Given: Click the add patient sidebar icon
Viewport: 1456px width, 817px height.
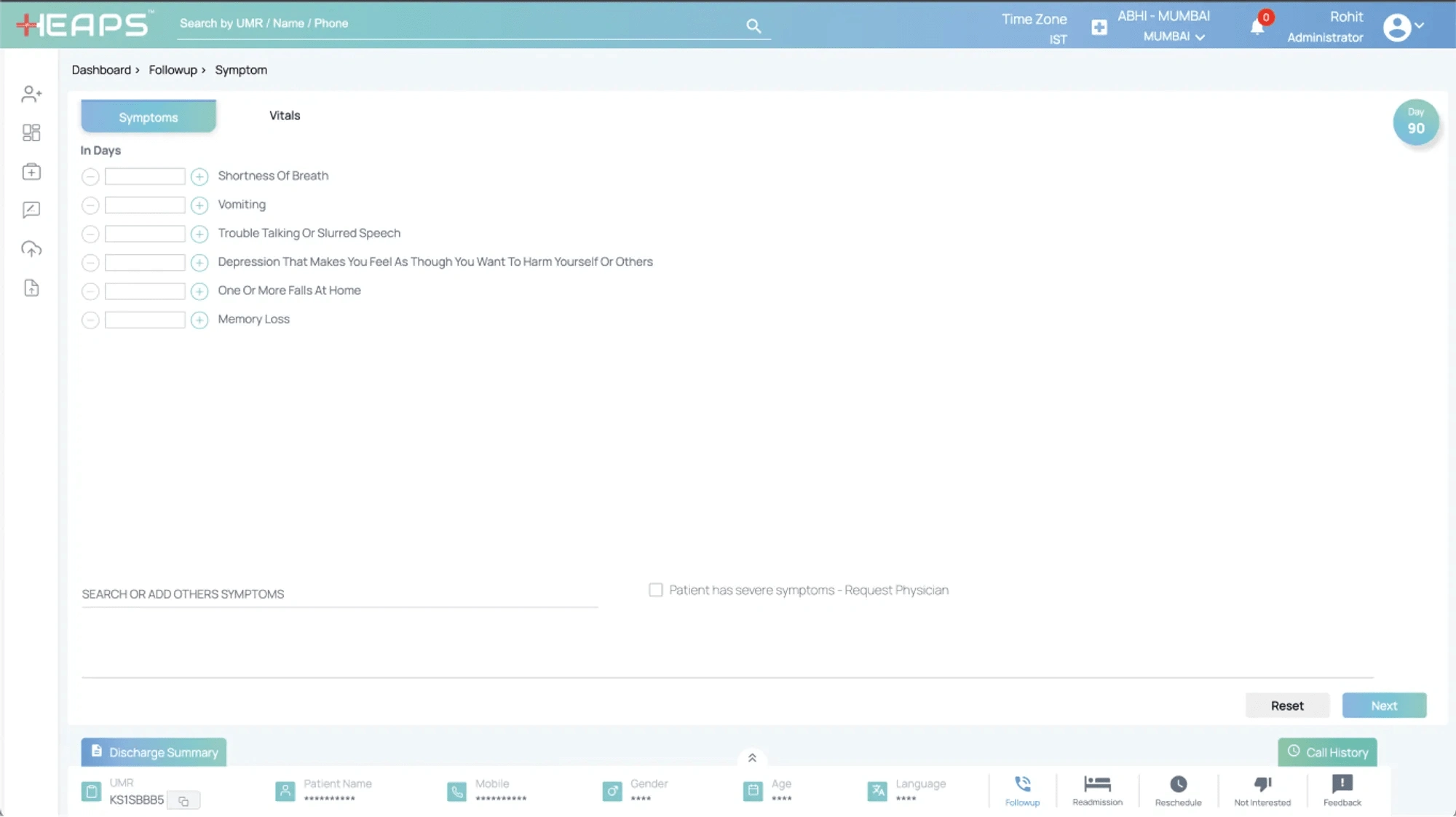Looking at the screenshot, I should click(x=31, y=94).
